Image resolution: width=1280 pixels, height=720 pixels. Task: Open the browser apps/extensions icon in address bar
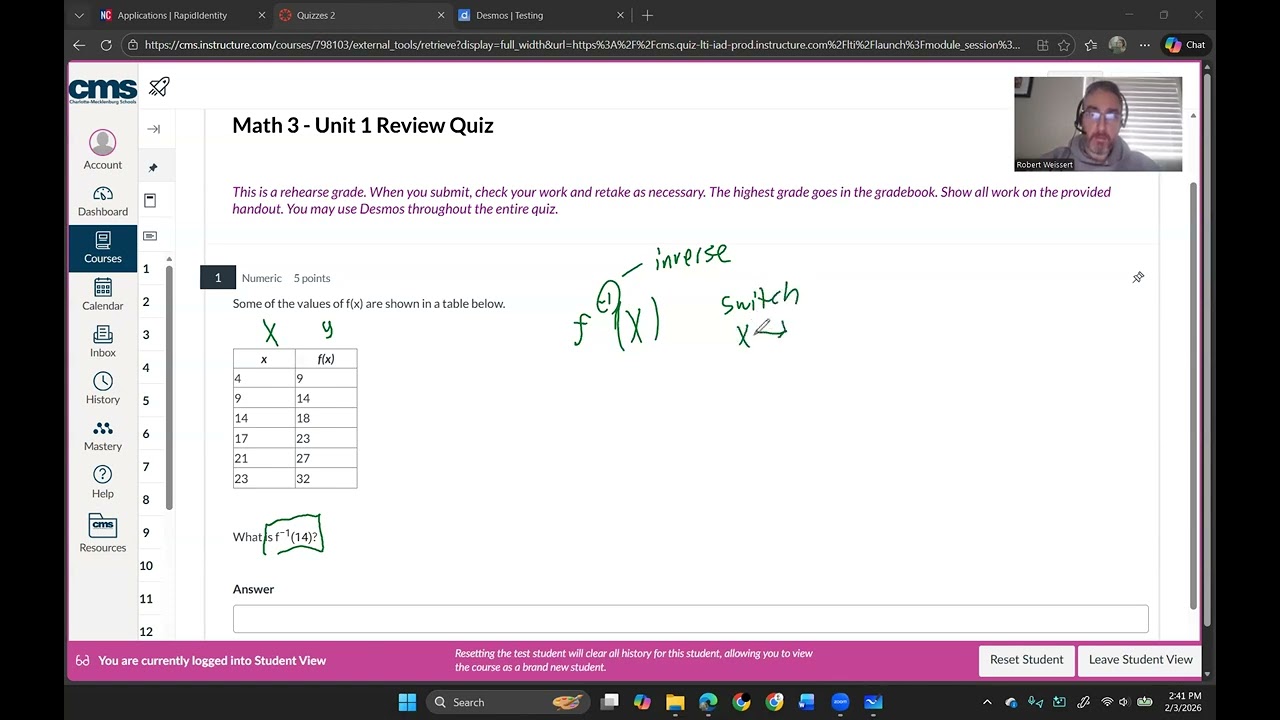(1042, 45)
